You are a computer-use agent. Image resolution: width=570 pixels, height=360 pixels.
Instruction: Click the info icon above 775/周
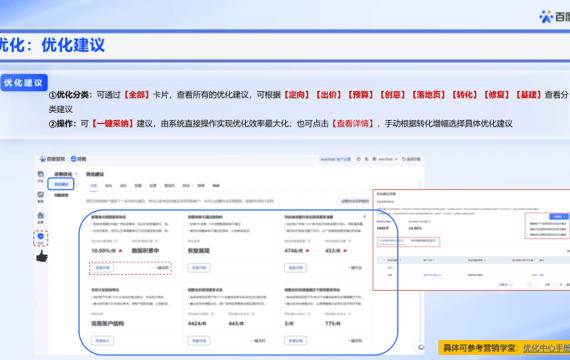click(x=349, y=314)
